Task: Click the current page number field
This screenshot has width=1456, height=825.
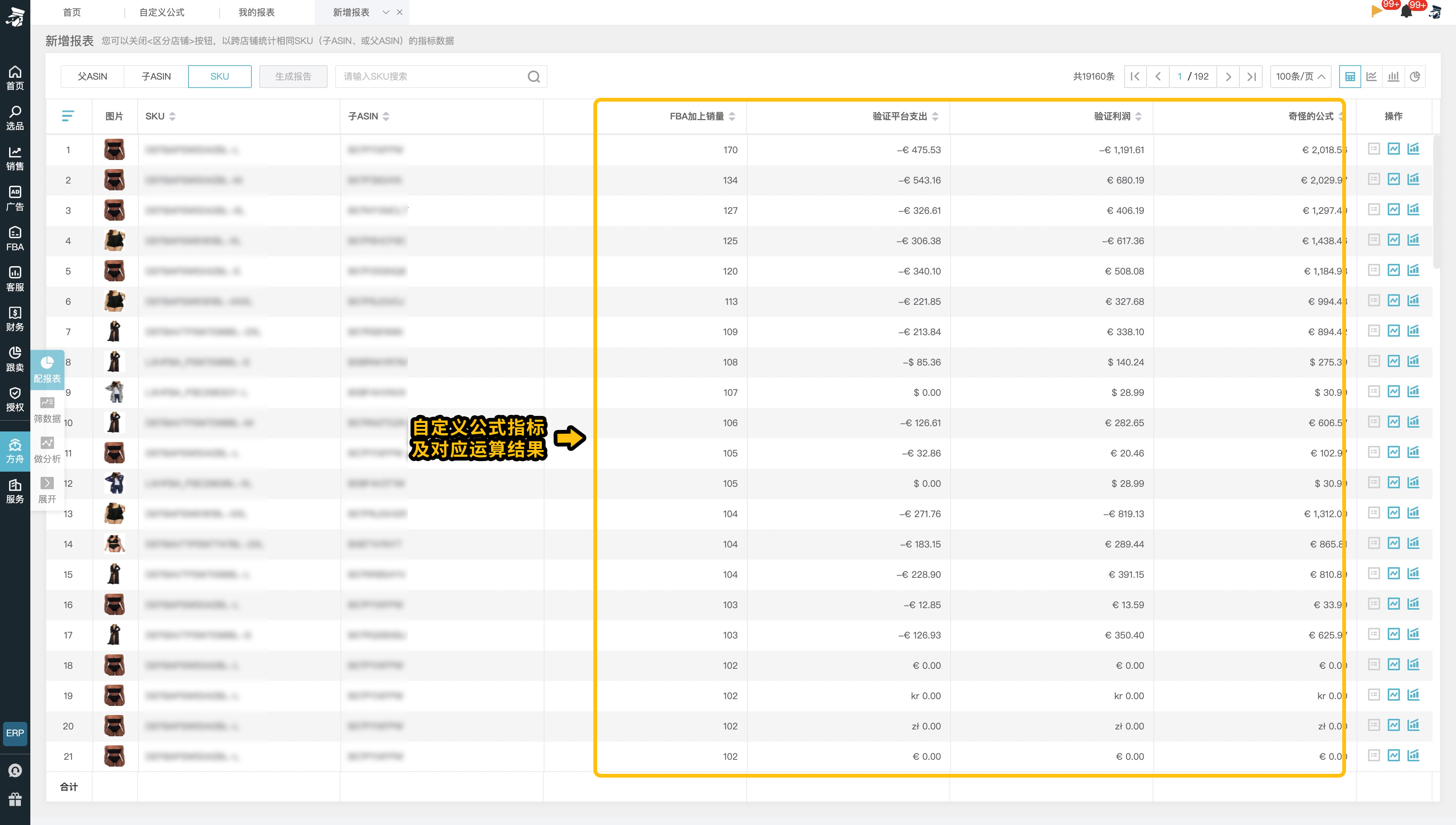Action: [x=1180, y=77]
